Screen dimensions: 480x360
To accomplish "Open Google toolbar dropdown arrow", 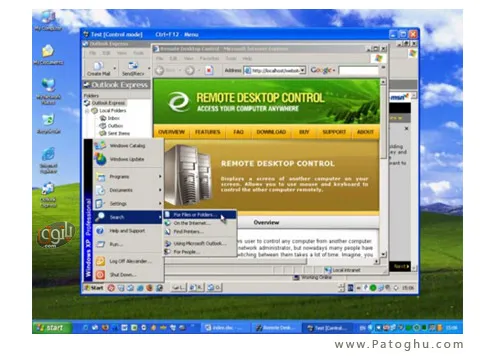I will click(x=334, y=70).
